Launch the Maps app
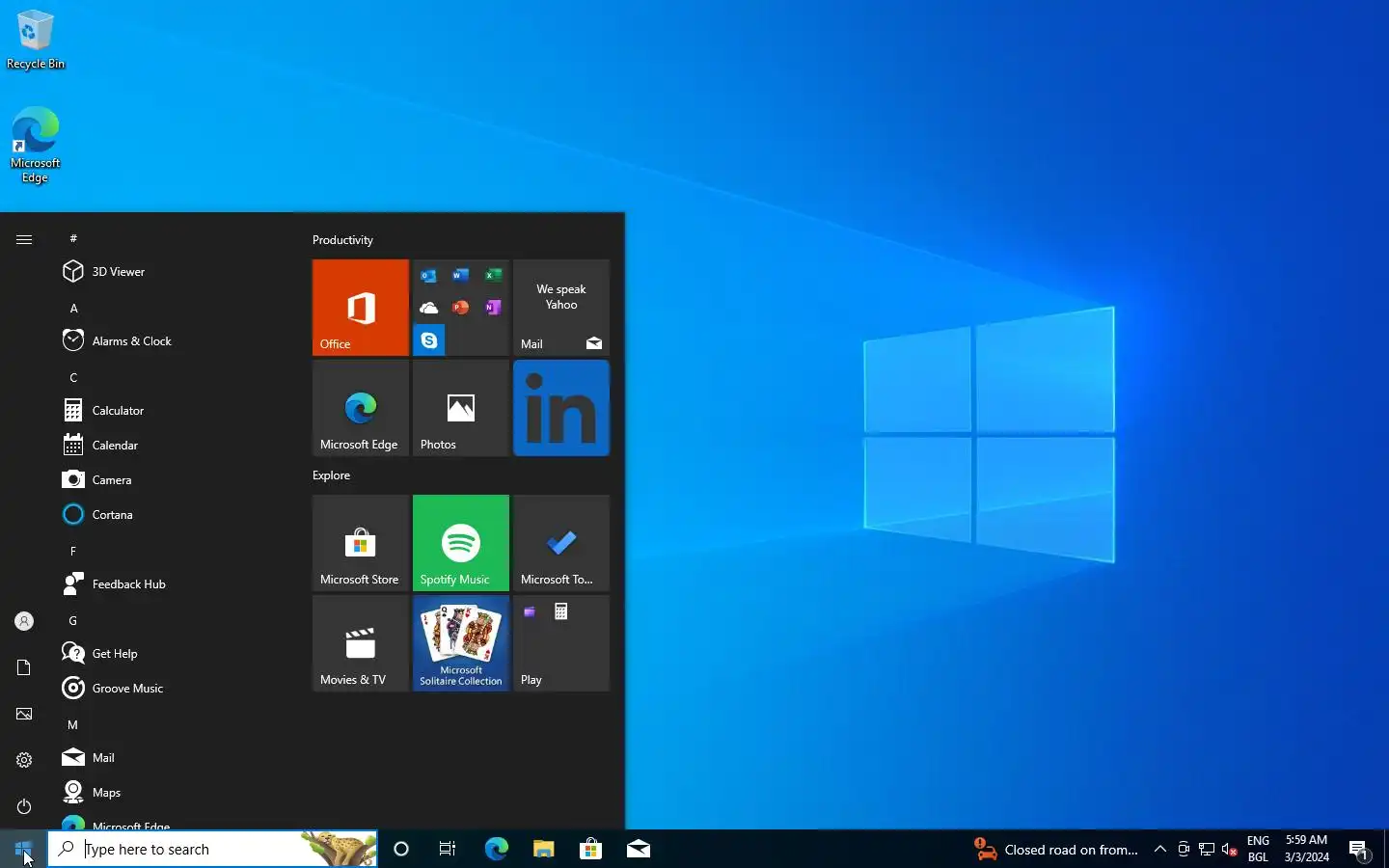 [174, 793]
